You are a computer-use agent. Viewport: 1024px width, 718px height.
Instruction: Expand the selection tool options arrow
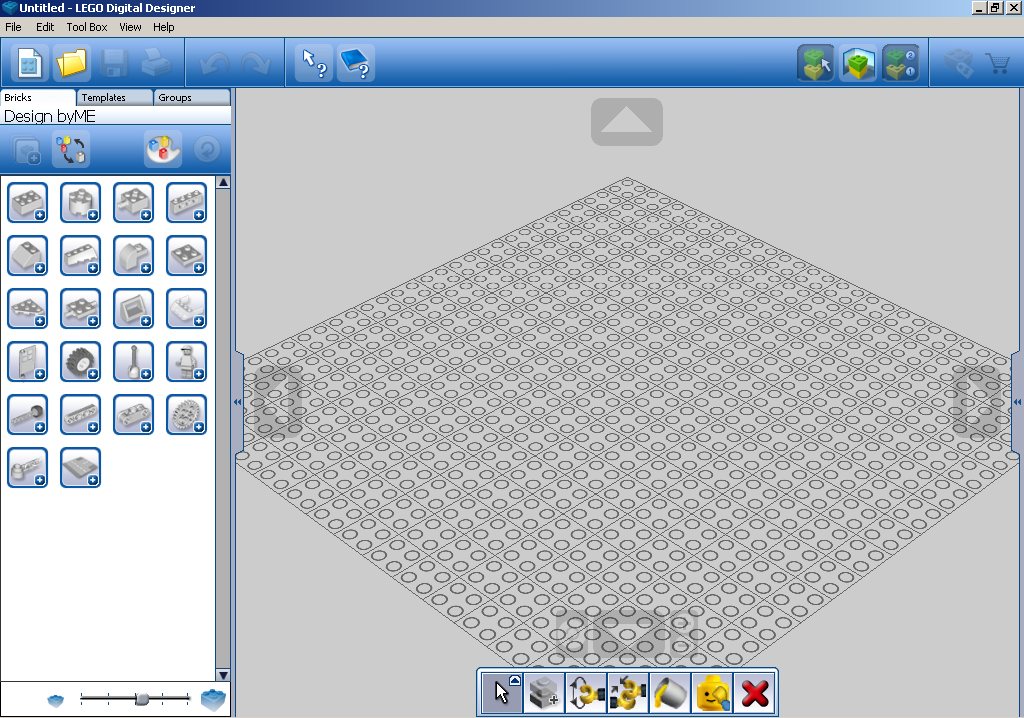pyautogui.click(x=515, y=680)
